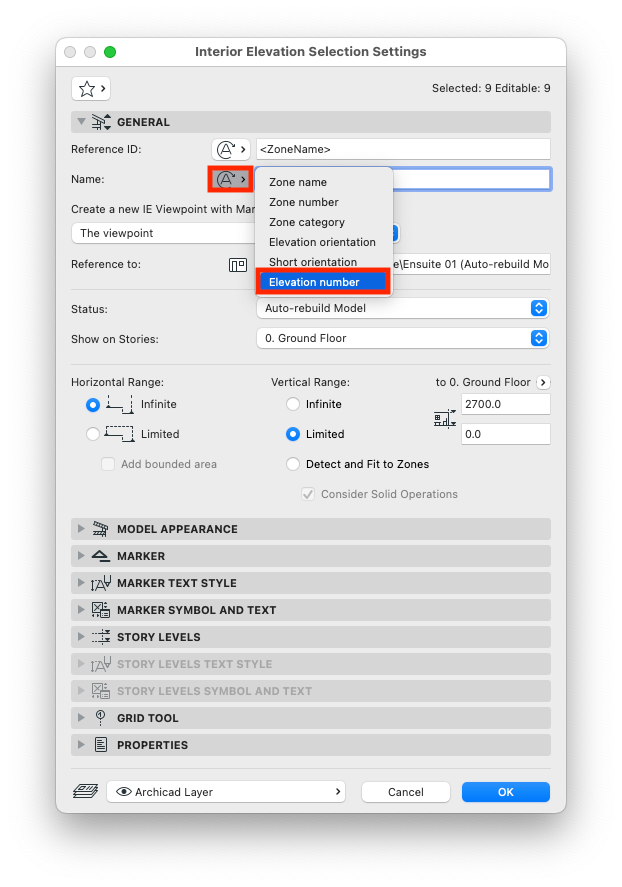Screen dimensions: 622x887
Task: Open the Show on Stories dropdown
Action: 403,338
